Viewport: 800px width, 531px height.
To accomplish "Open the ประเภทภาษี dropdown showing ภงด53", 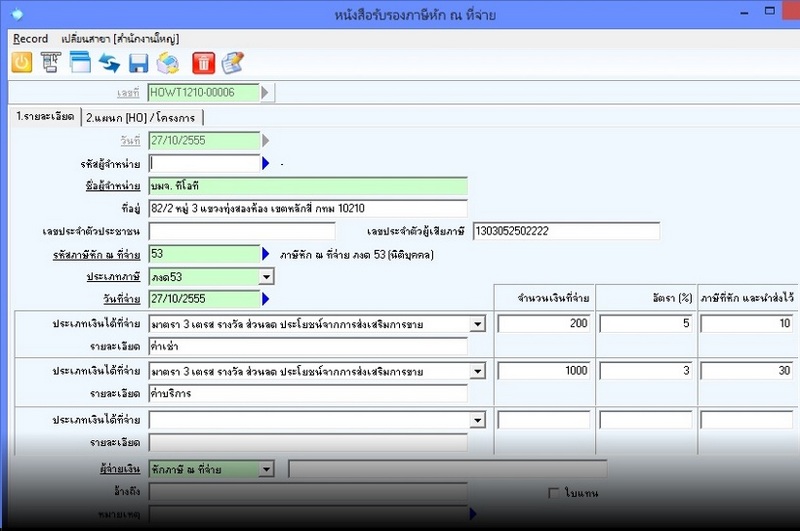I will [266, 277].
